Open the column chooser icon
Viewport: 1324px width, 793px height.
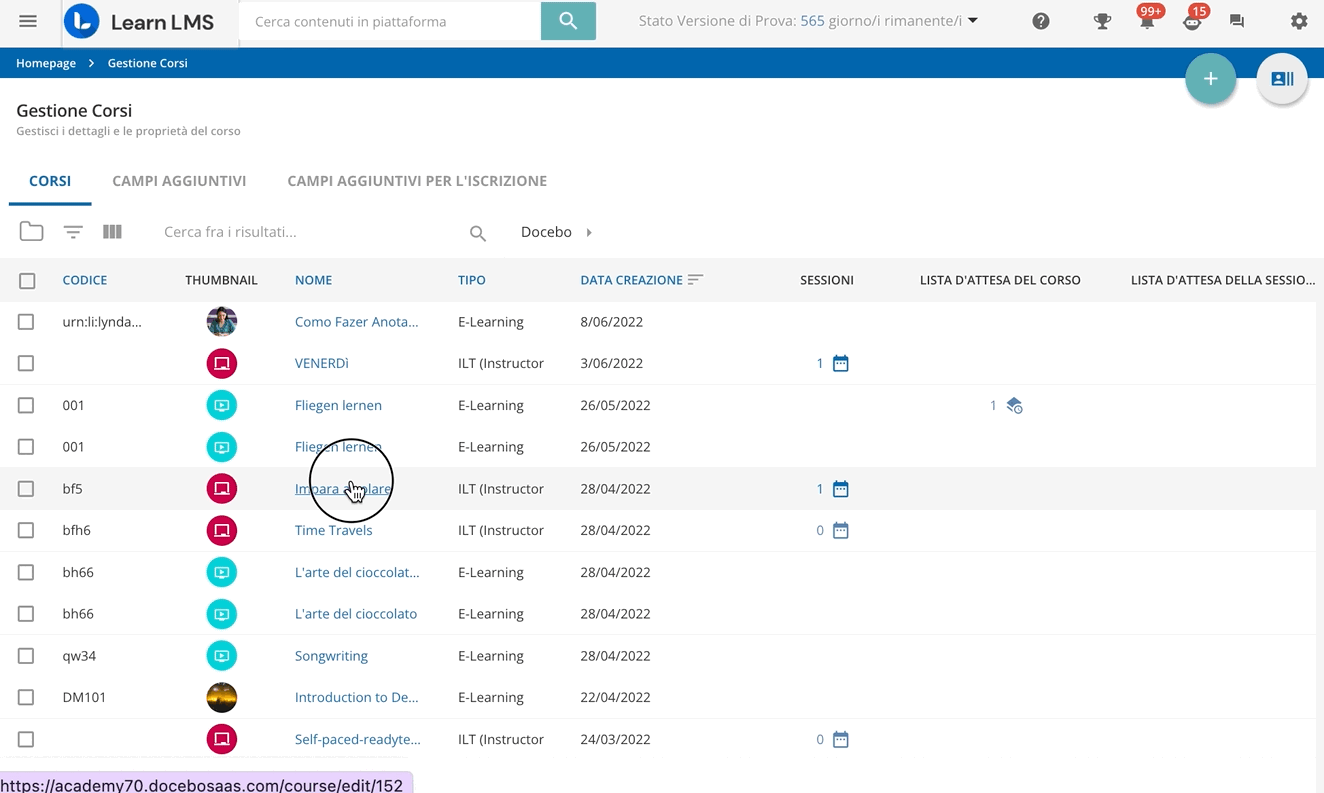(x=112, y=232)
